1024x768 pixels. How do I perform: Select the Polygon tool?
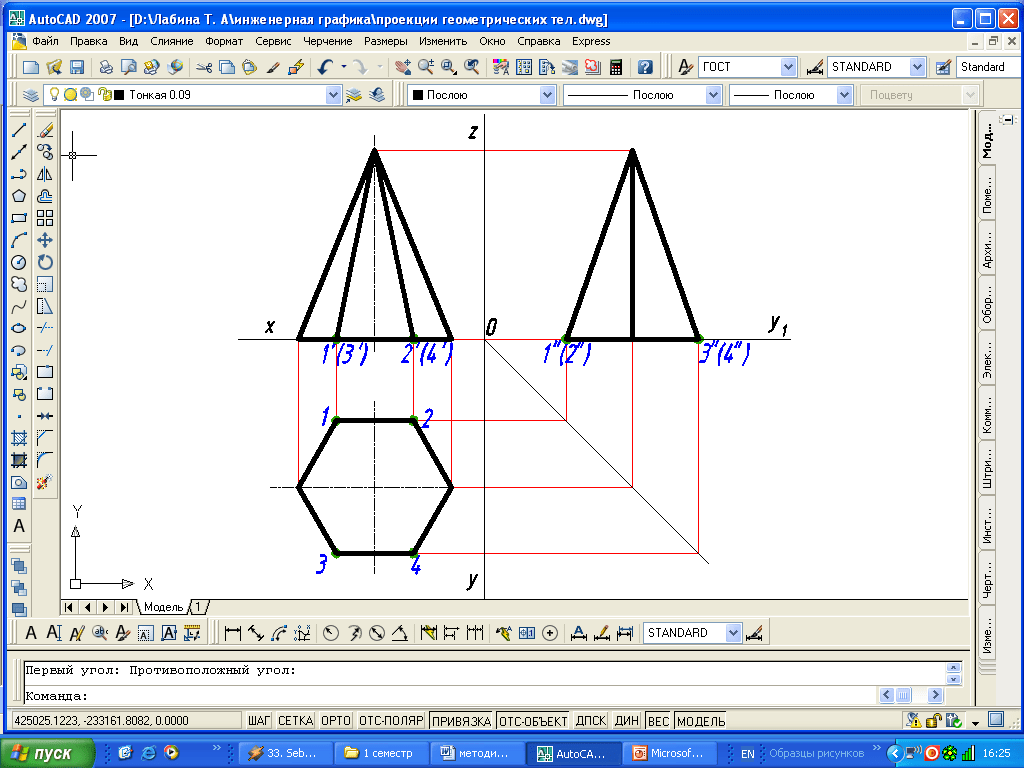(19, 196)
